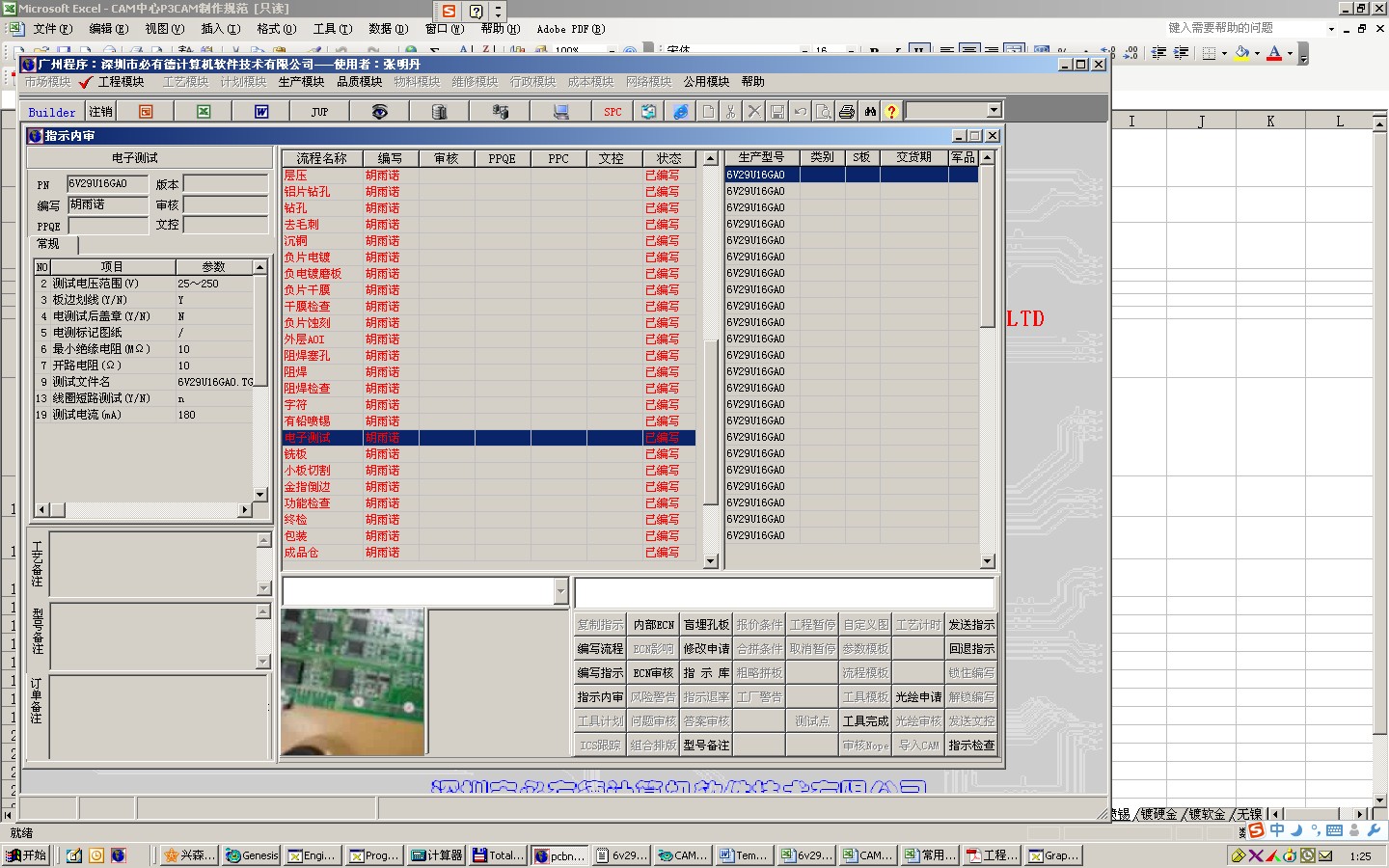1389x868 pixels.
Task: Click the scissors cut icon in toolbar
Action: click(730, 112)
